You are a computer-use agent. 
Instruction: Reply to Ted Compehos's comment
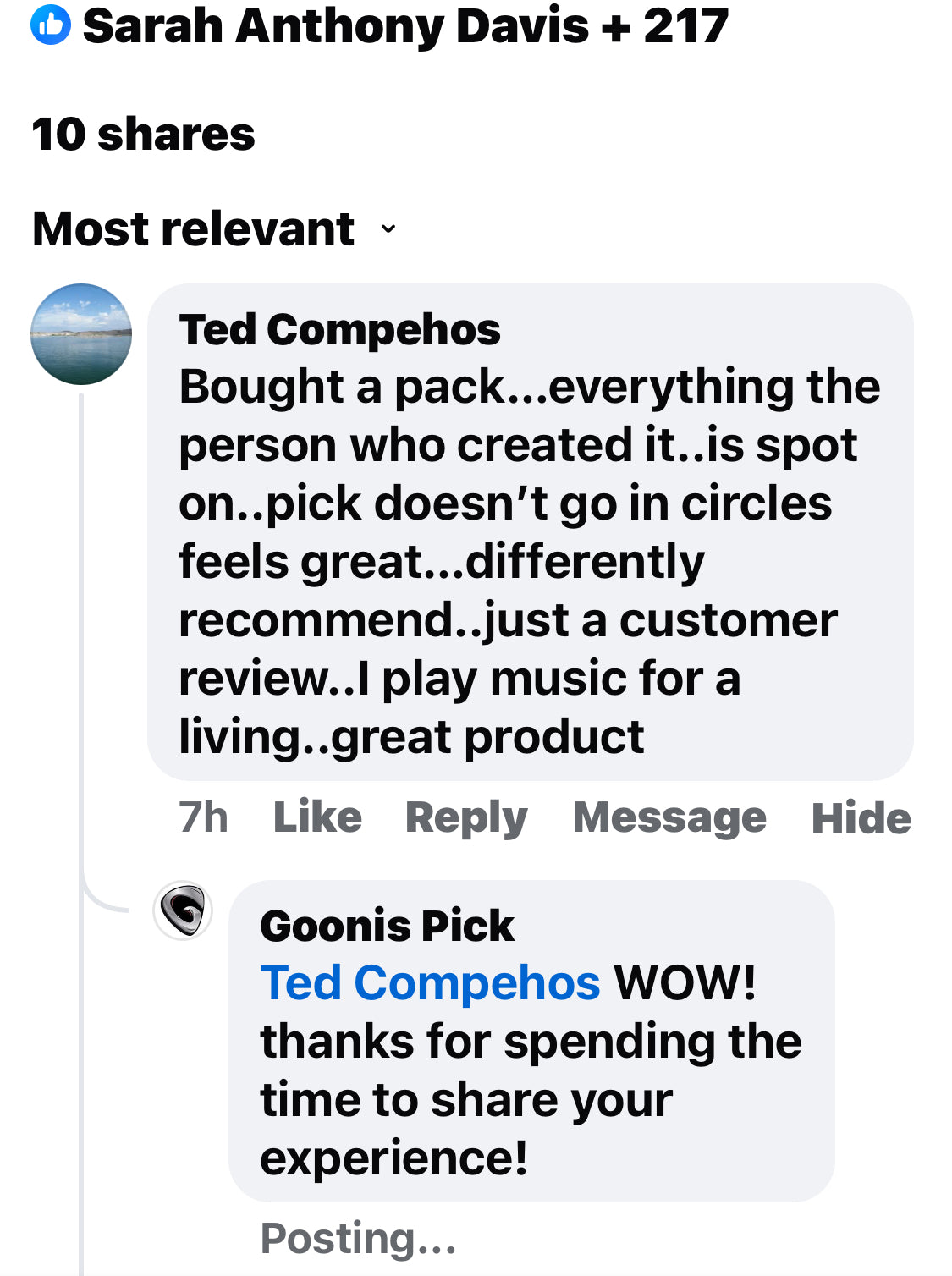466,817
